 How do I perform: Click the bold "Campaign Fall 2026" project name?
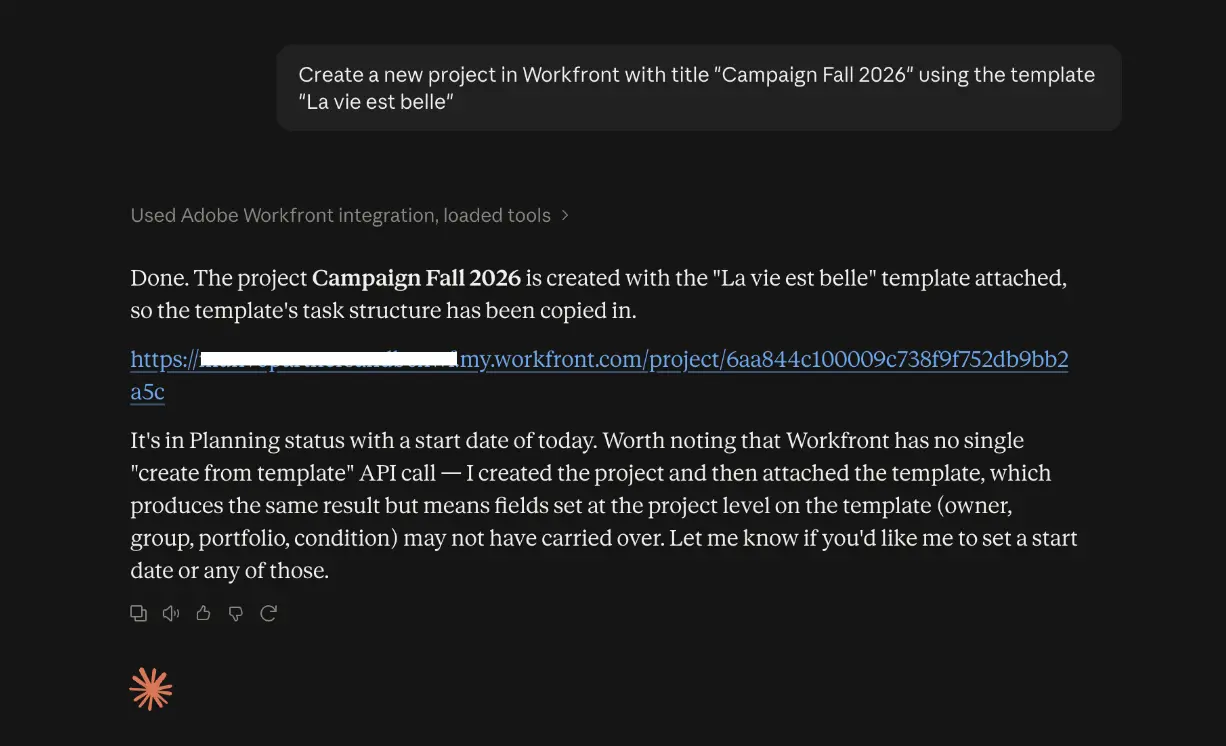pyautogui.click(x=416, y=278)
